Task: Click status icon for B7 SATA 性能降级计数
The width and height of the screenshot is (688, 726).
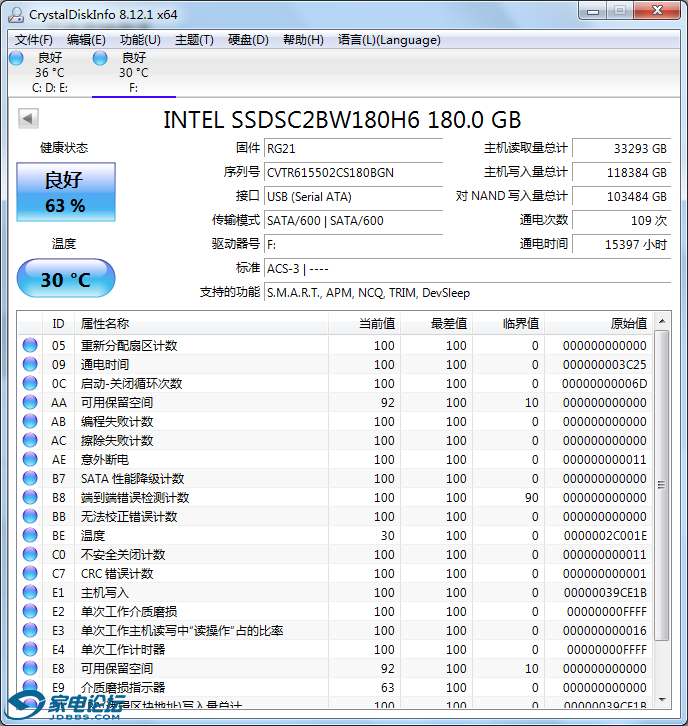Action: click(x=30, y=478)
